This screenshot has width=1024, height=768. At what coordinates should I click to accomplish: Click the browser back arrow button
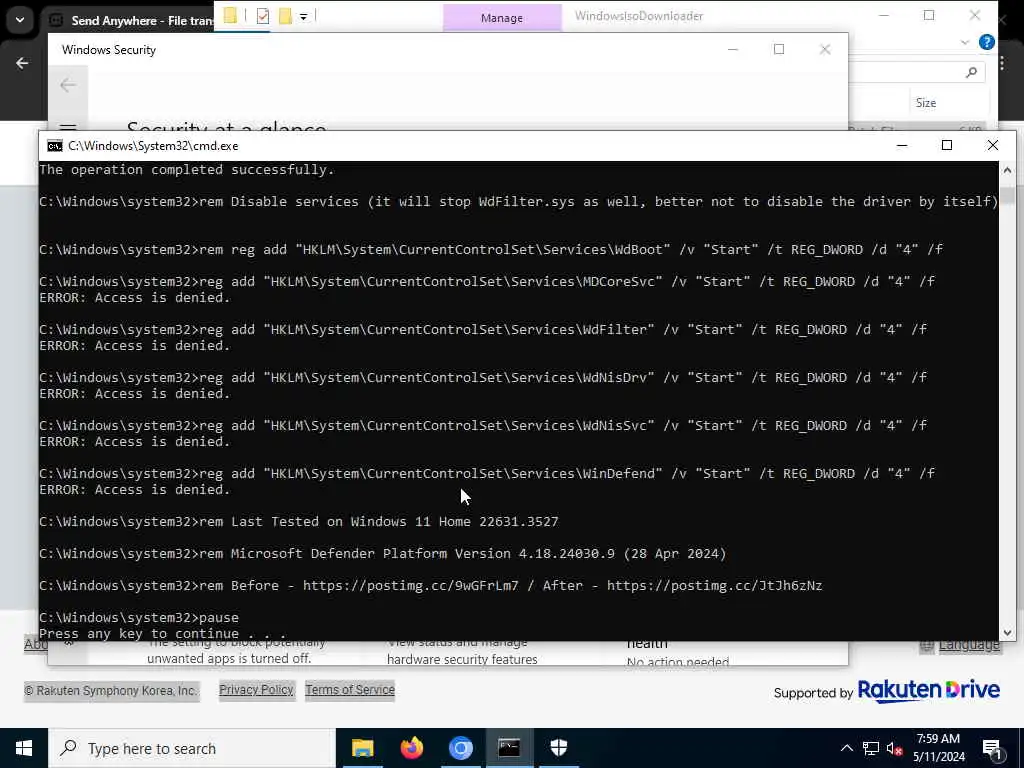[x=22, y=63]
